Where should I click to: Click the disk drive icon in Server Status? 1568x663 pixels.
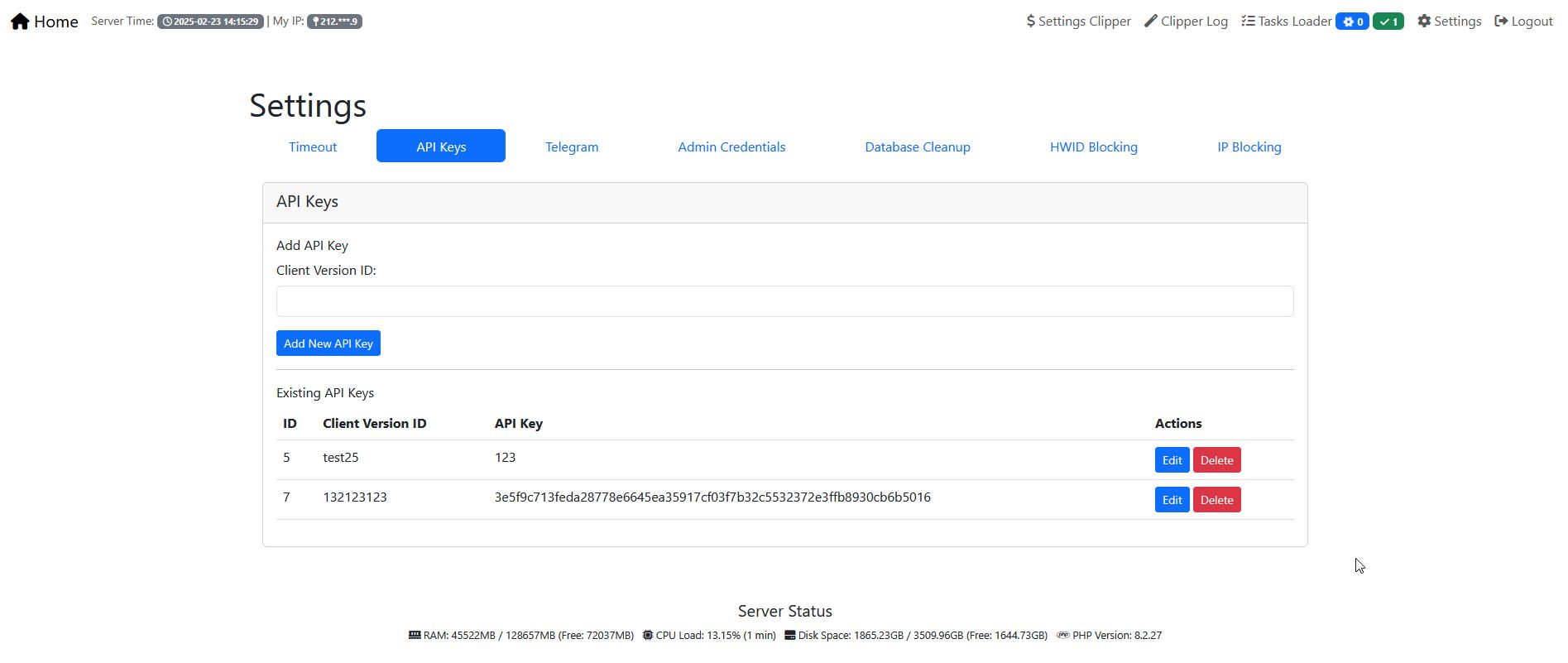point(790,635)
